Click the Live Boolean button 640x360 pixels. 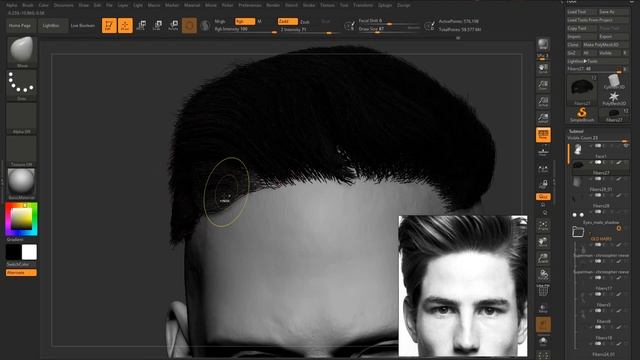point(82,25)
